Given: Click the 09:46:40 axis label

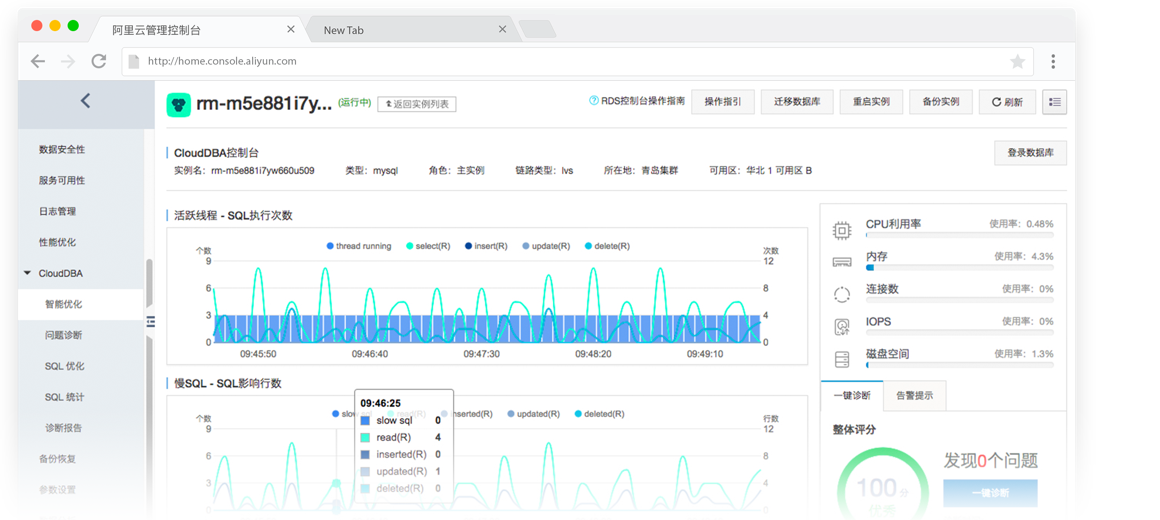Looking at the screenshot, I should (x=371, y=354).
